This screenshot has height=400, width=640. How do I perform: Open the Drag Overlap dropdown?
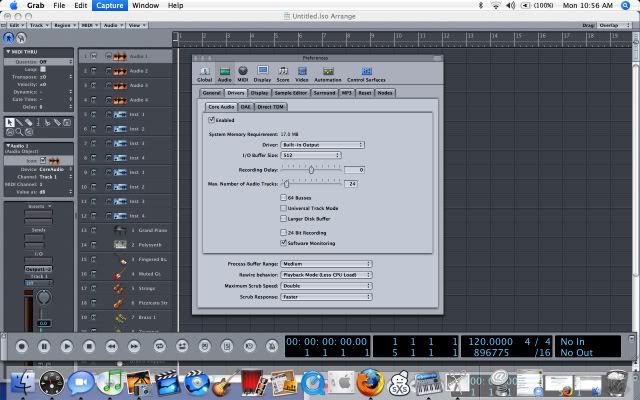point(615,25)
